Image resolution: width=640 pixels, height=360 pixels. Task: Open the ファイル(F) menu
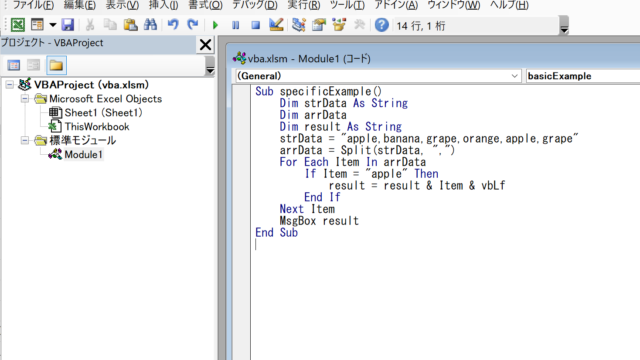point(33,5)
